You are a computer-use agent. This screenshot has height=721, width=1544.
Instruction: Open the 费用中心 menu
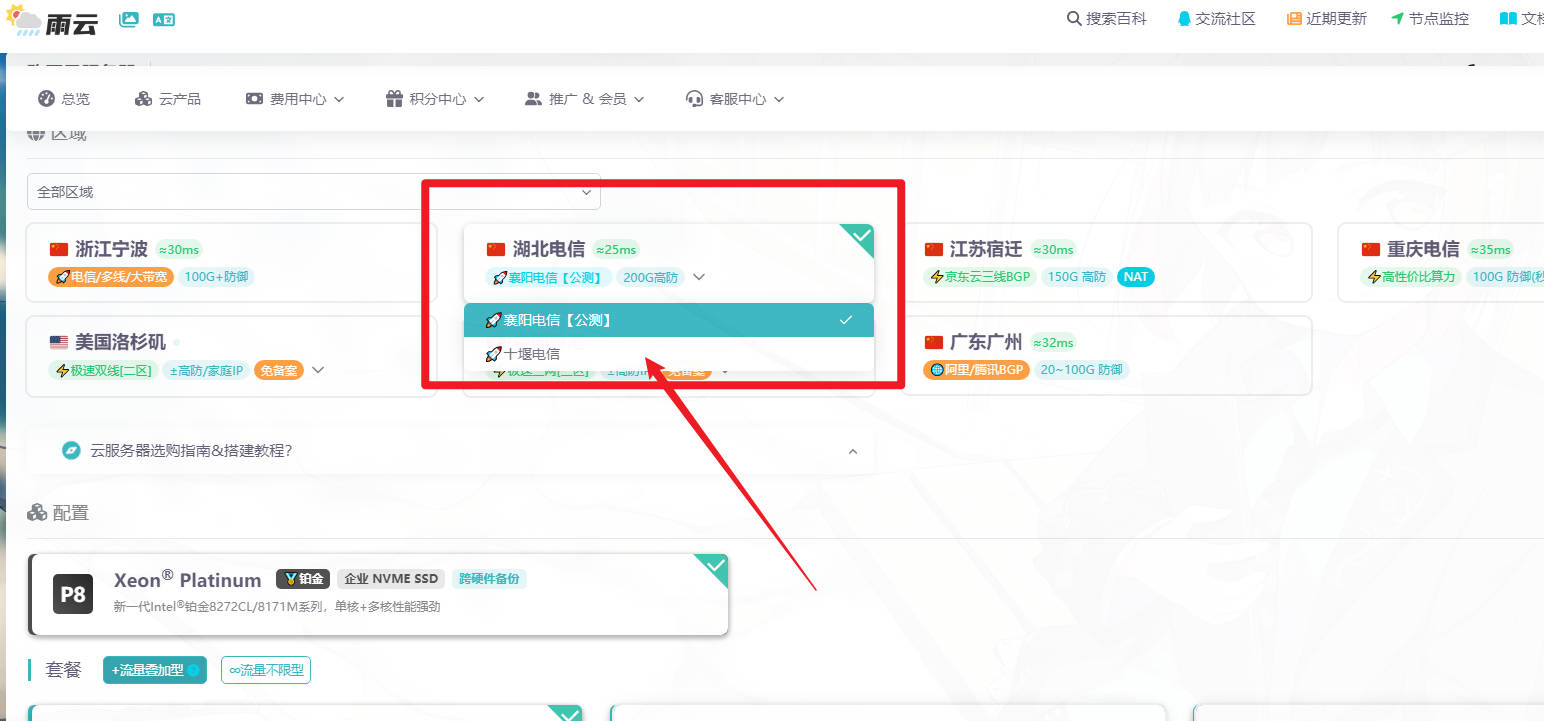coord(295,99)
